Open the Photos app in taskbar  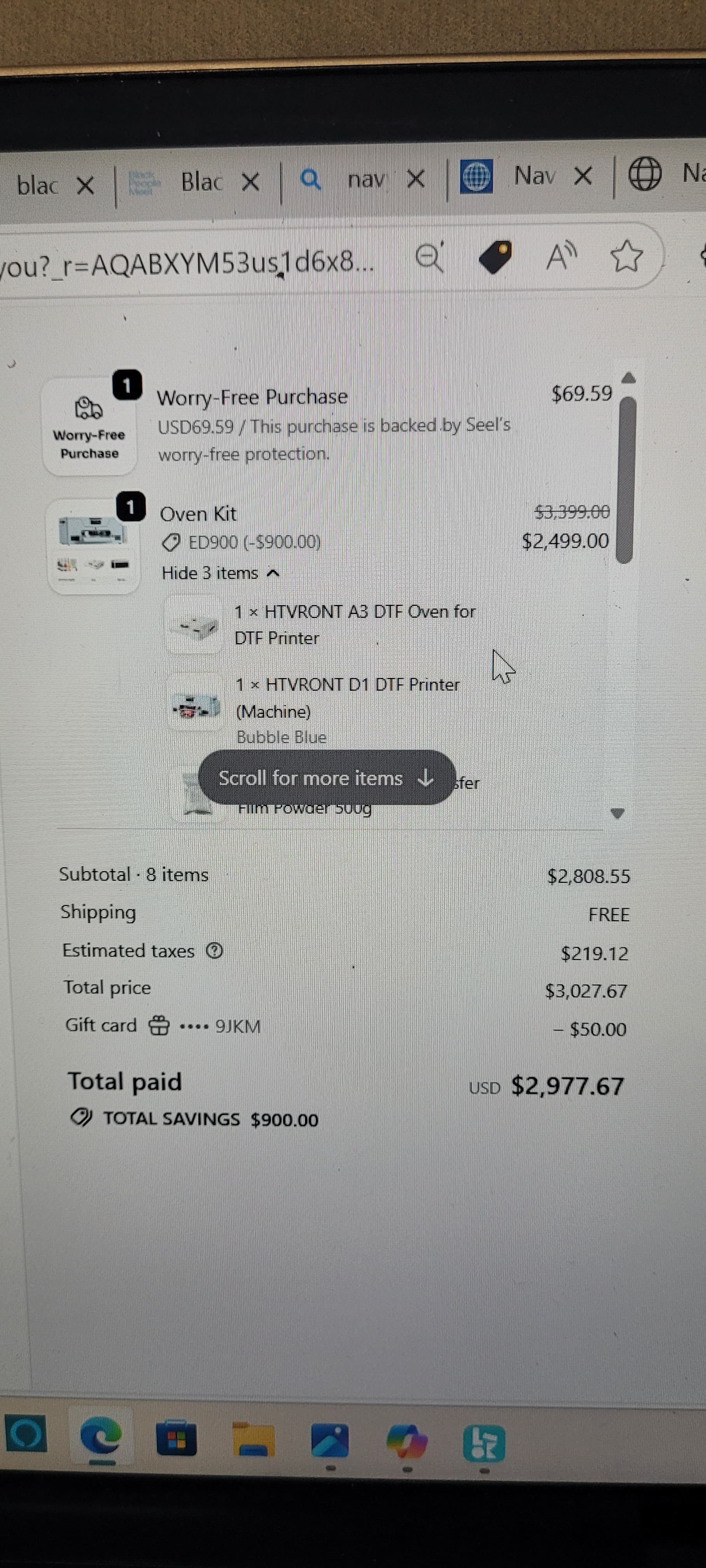pyautogui.click(x=330, y=1441)
